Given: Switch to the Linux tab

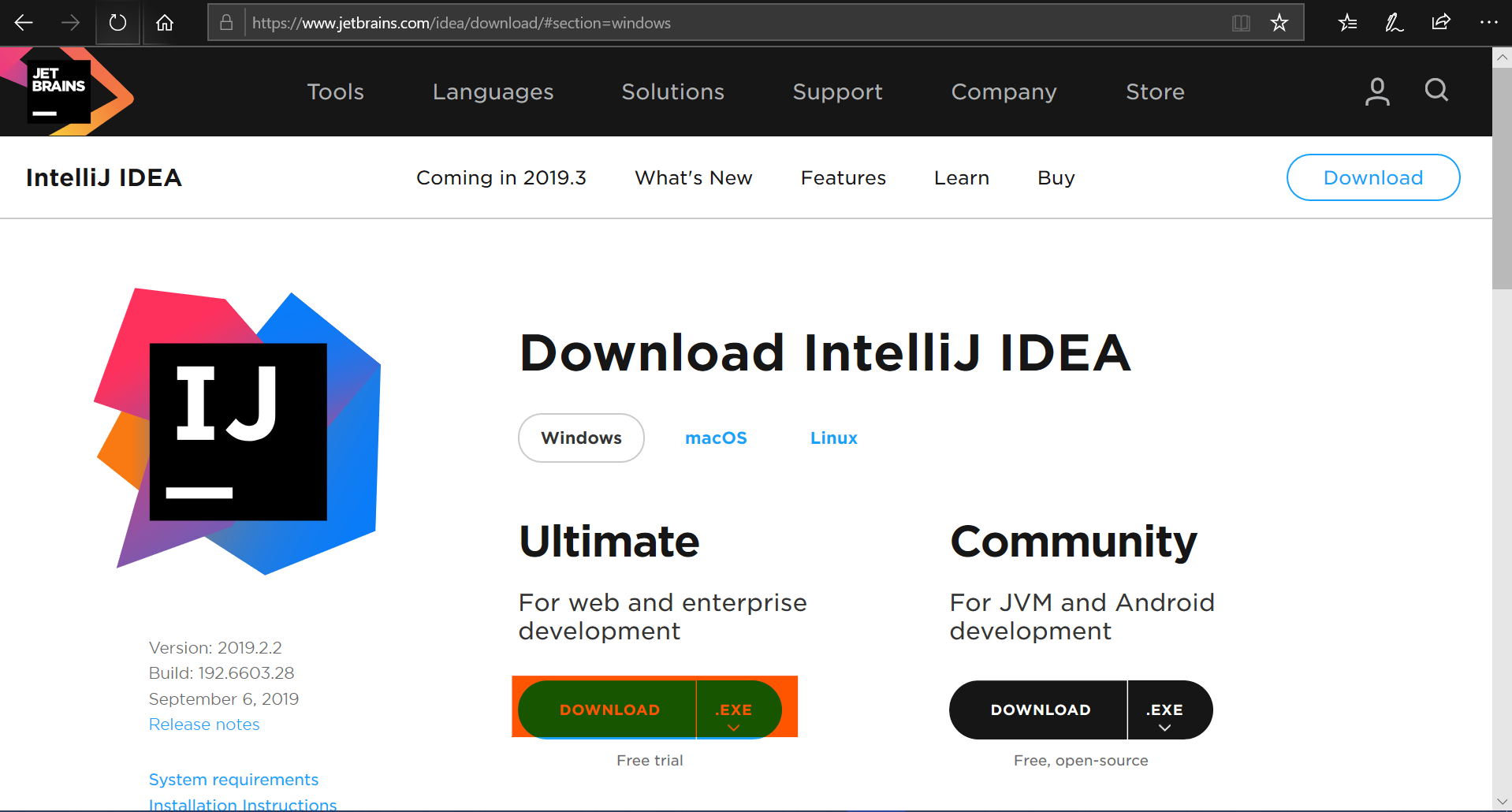Looking at the screenshot, I should (x=833, y=438).
